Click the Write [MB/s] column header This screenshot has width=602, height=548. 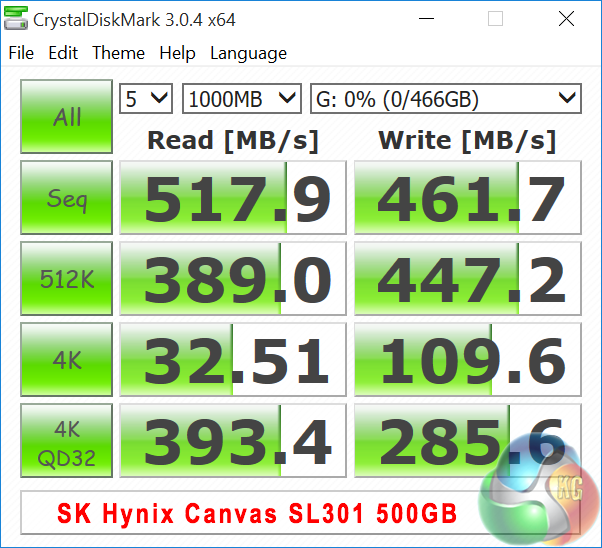tap(467, 141)
